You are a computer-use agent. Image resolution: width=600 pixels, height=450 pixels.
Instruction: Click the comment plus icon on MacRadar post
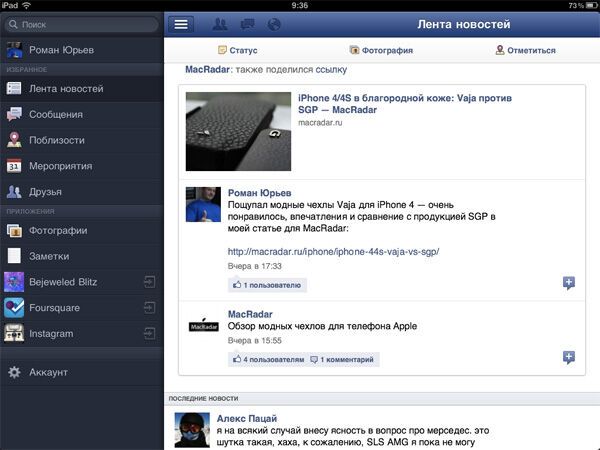[569, 357]
